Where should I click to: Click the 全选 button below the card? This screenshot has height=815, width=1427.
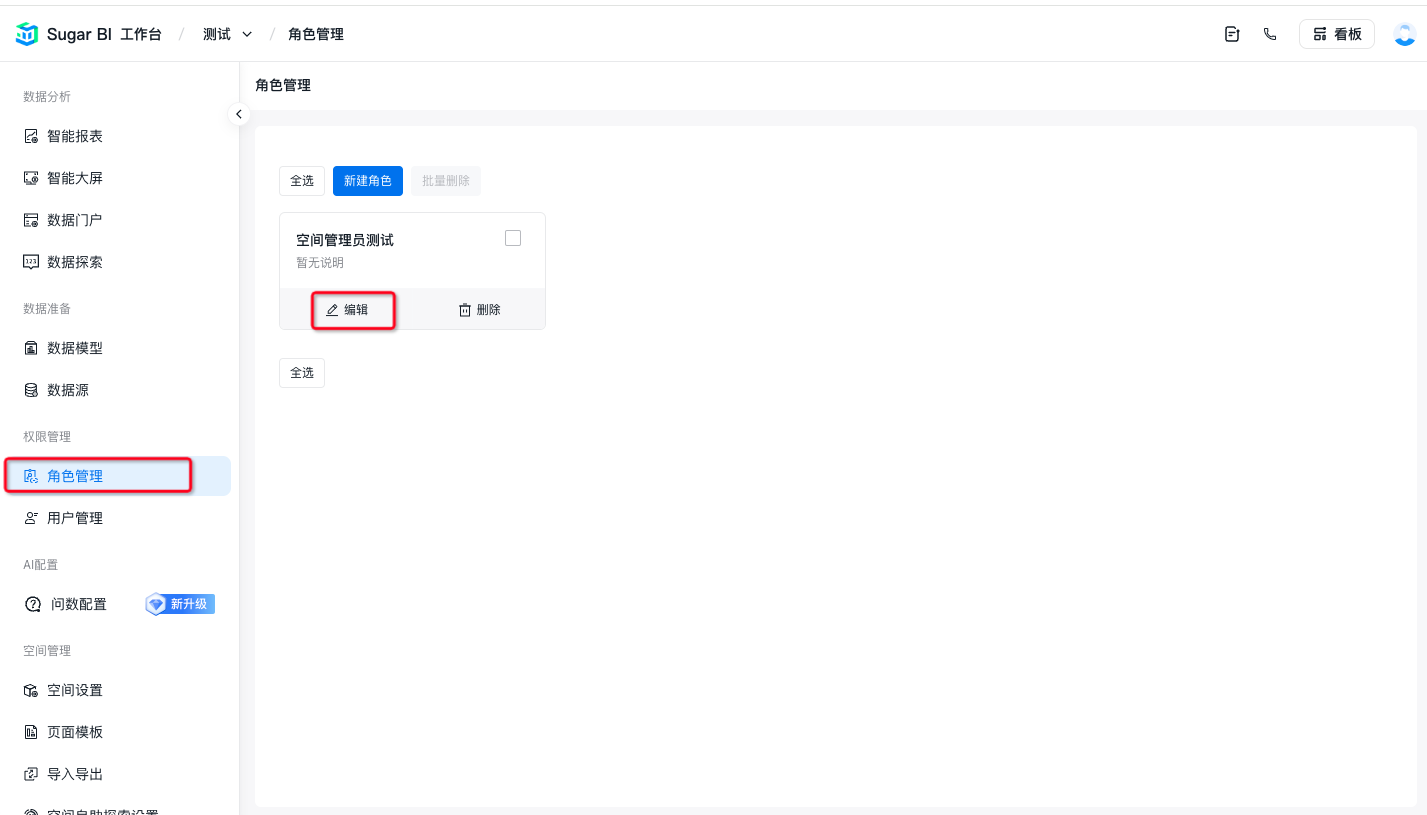(302, 372)
